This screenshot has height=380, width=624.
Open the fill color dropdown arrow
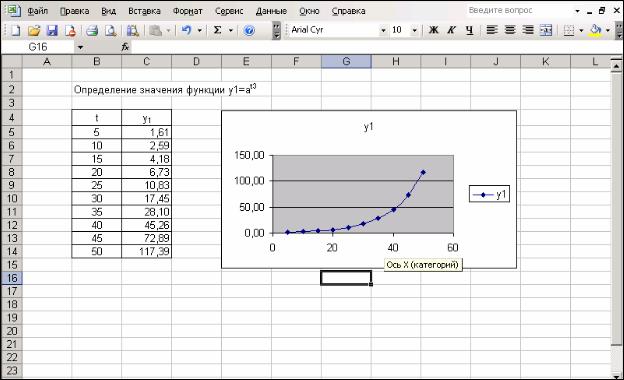607,30
